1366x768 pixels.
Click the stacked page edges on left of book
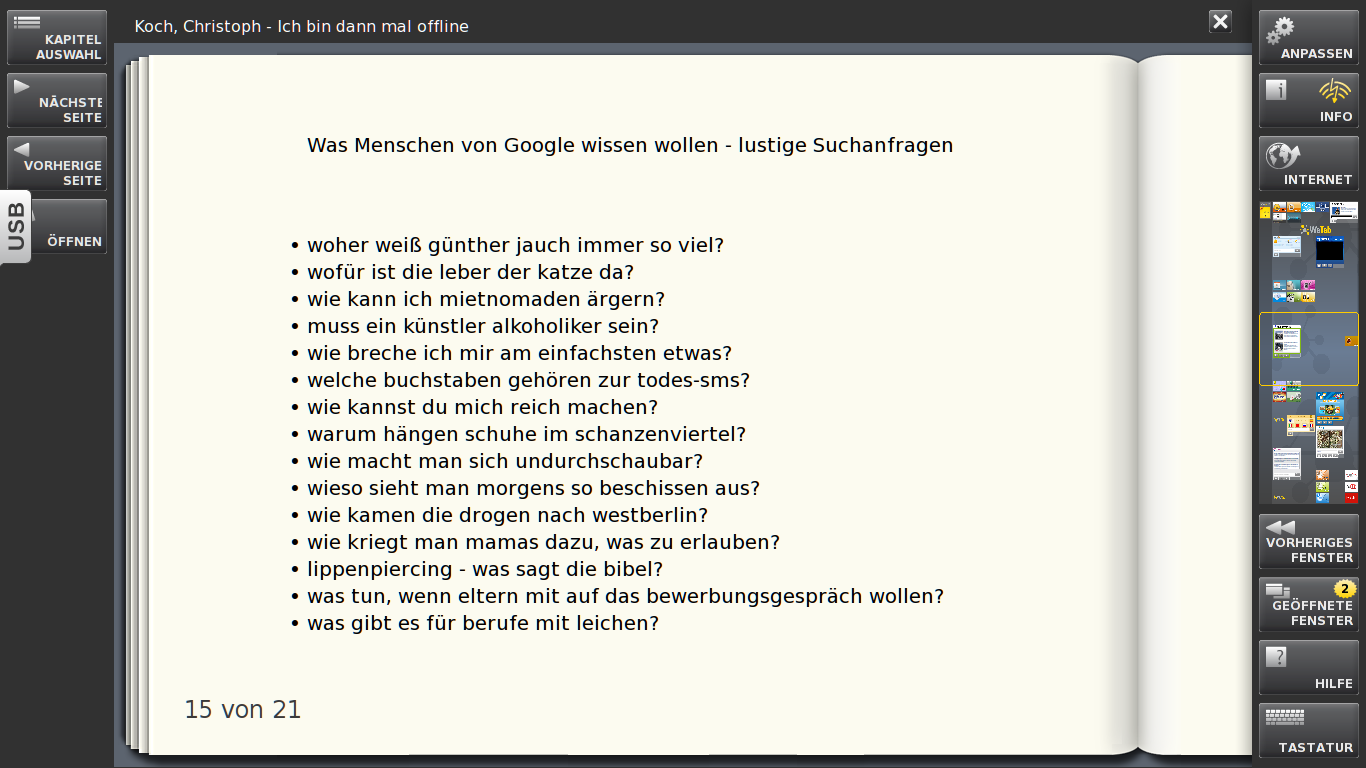137,400
